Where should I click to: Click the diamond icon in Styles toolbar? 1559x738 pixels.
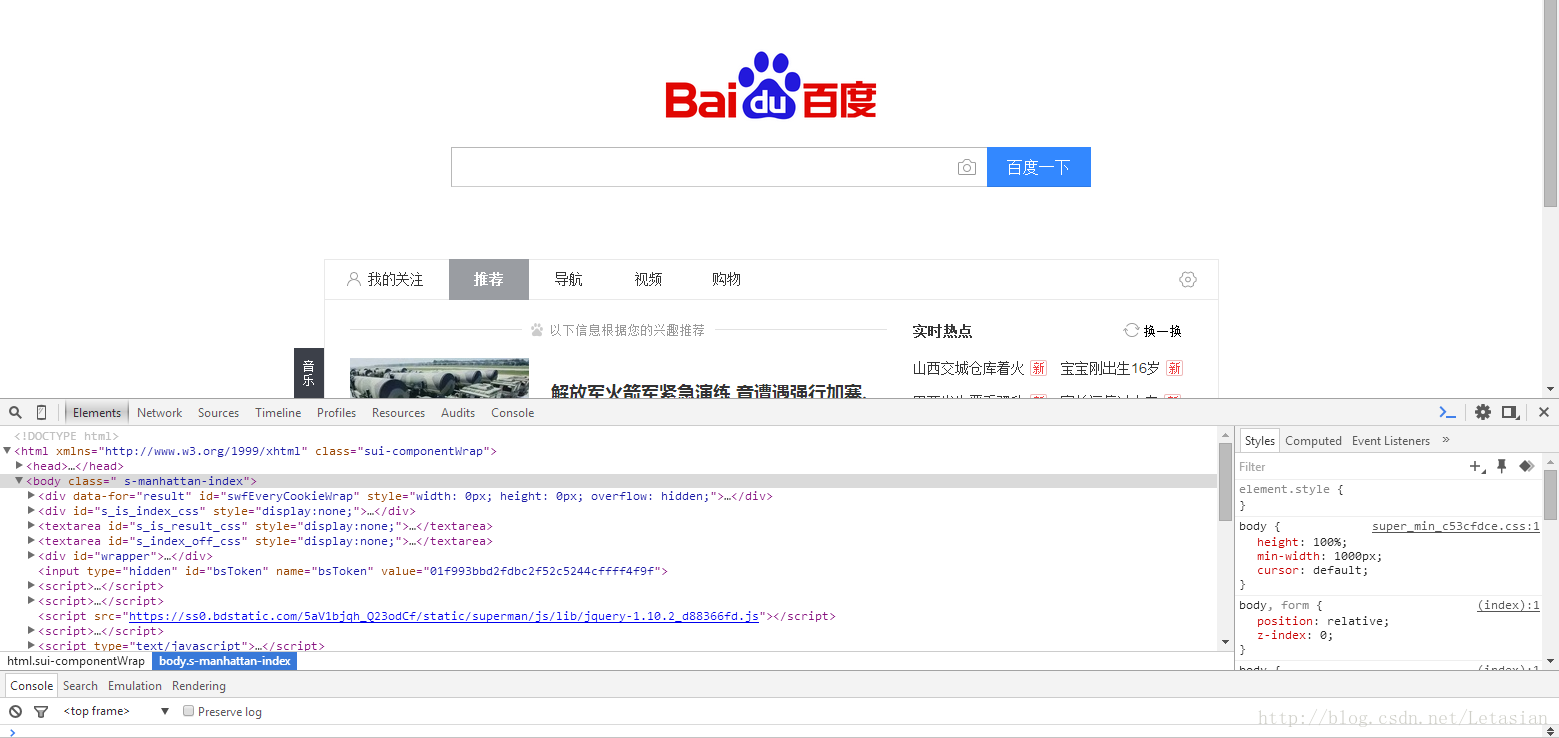1526,466
